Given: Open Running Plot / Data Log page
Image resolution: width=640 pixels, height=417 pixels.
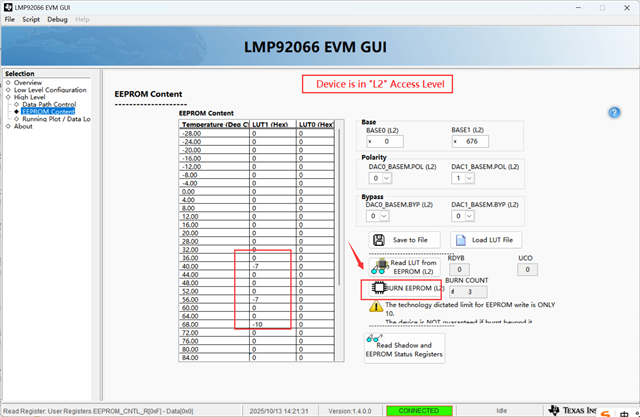Looking at the screenshot, I should coord(56,119).
